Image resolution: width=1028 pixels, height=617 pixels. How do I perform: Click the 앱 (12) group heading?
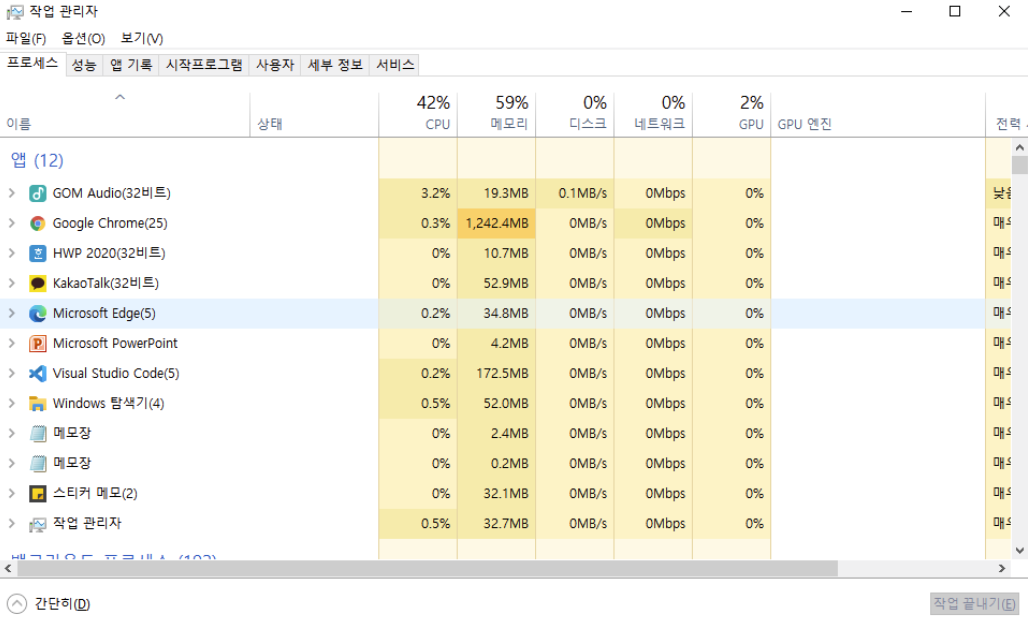[x=37, y=160]
